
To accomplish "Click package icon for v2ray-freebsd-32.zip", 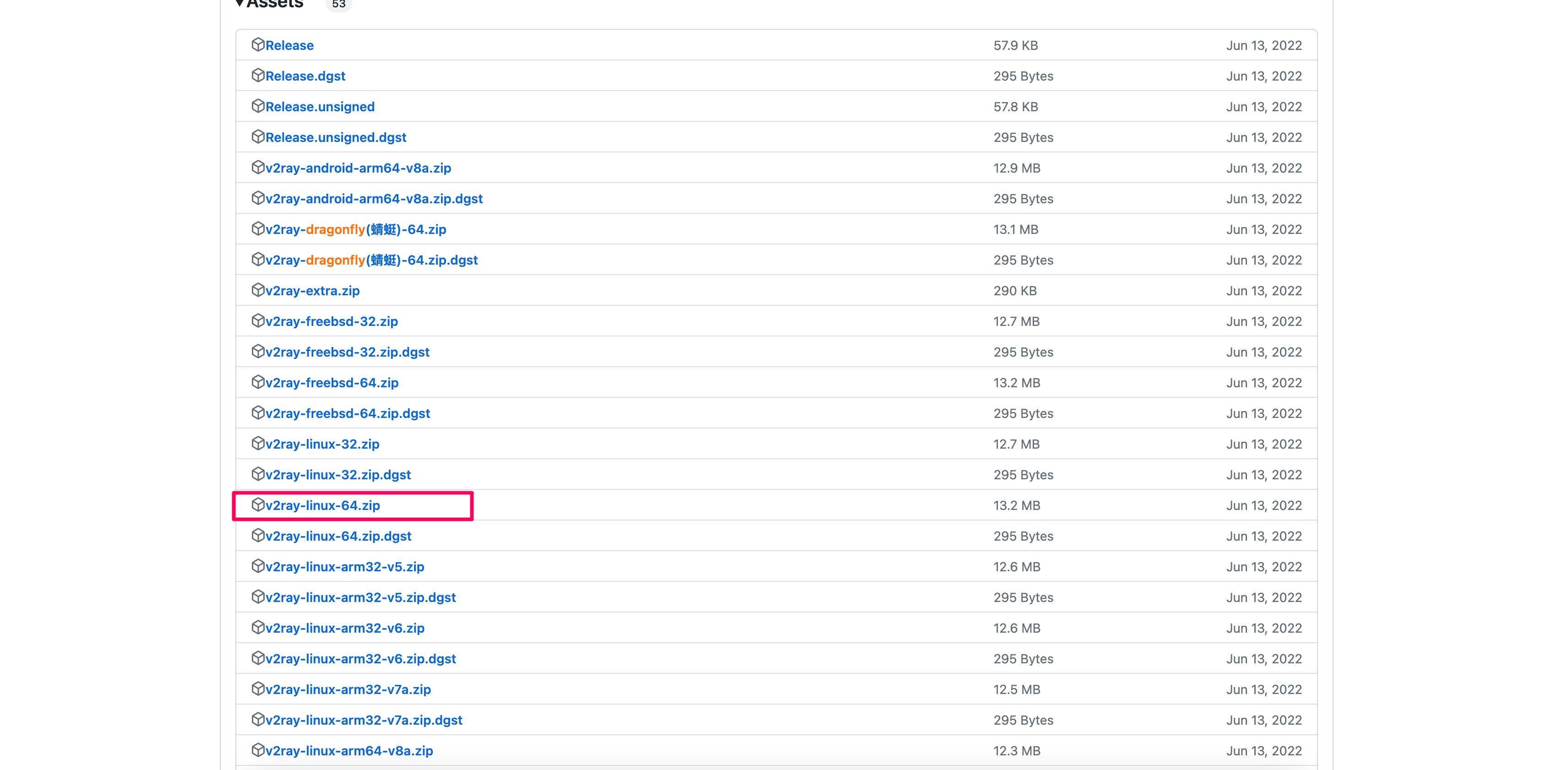I will [257, 320].
